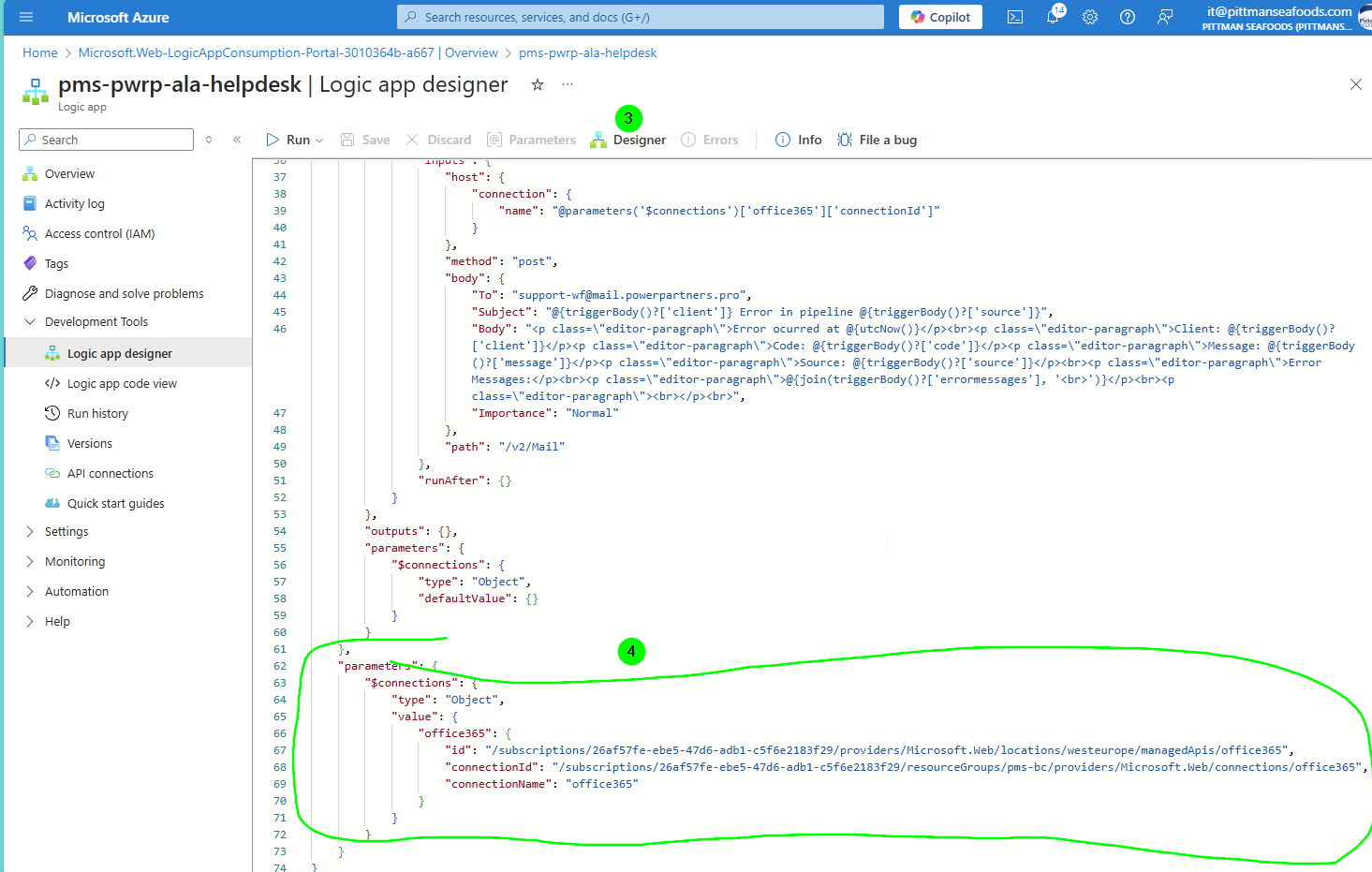Click the Save toolbar button
Screen dimensions: 1372x872
point(365,140)
